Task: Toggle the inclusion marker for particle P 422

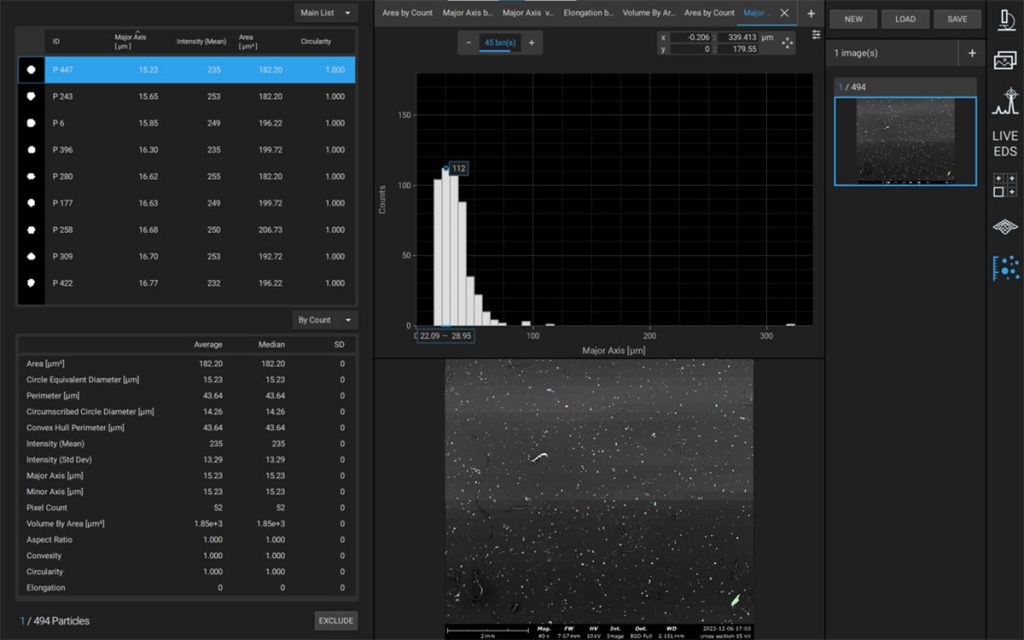Action: pos(29,283)
